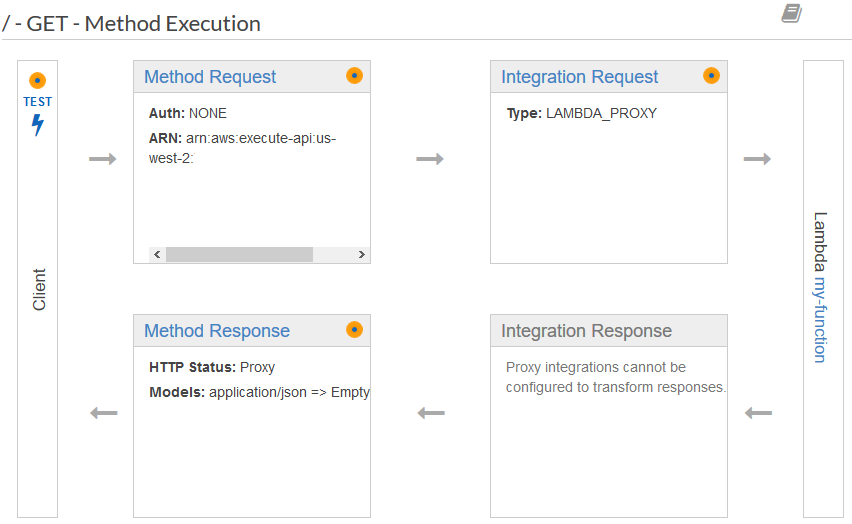Click arrow from Integration Response to Method Response
The width and height of the screenshot is (852, 524).
[430, 413]
